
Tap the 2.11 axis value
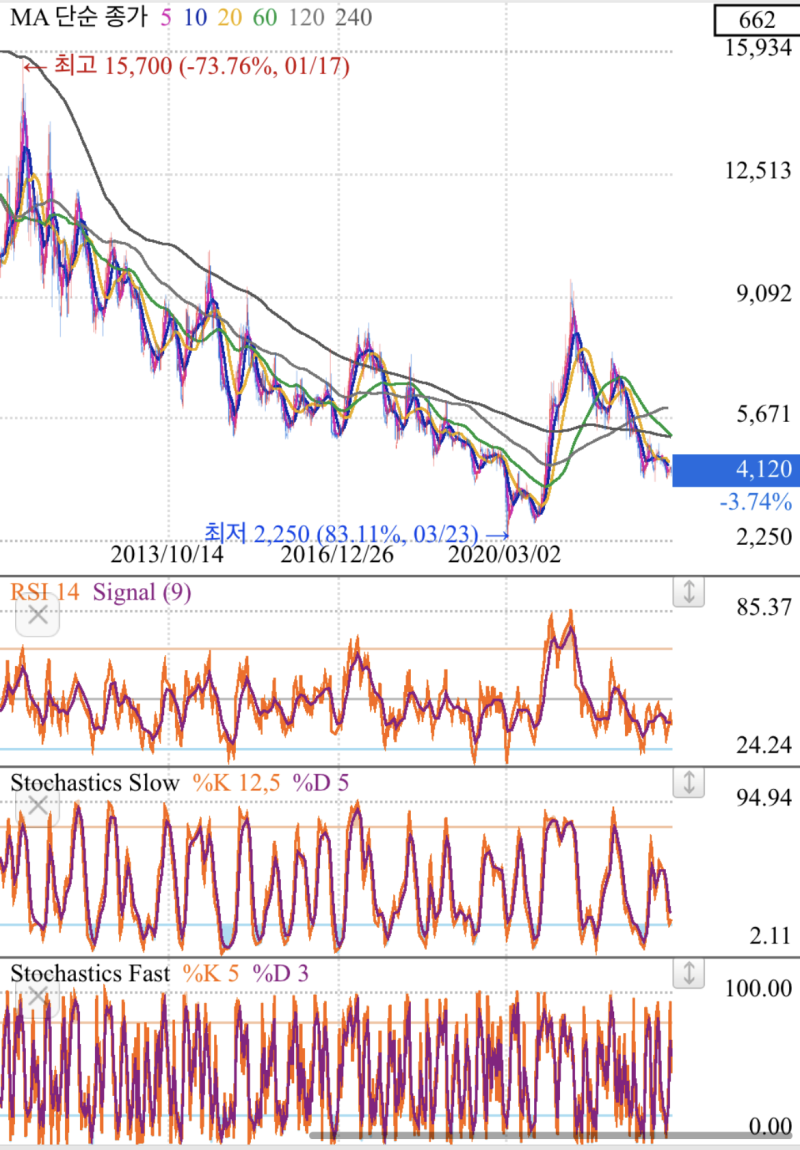pyautogui.click(x=770, y=936)
